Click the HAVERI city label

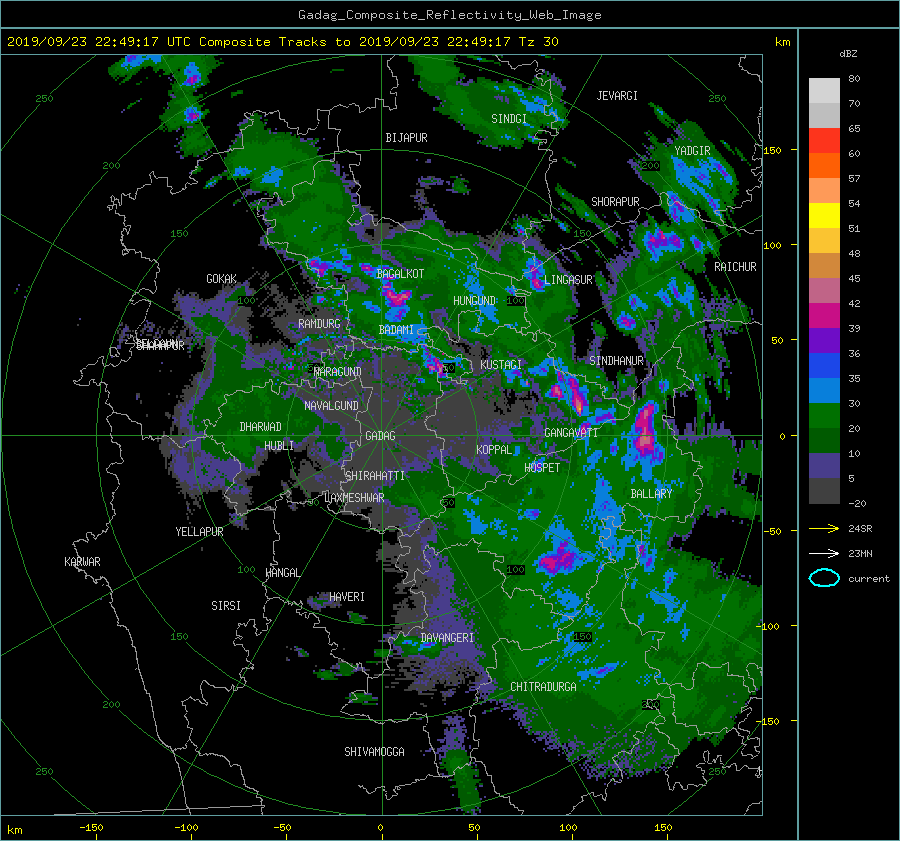[347, 597]
